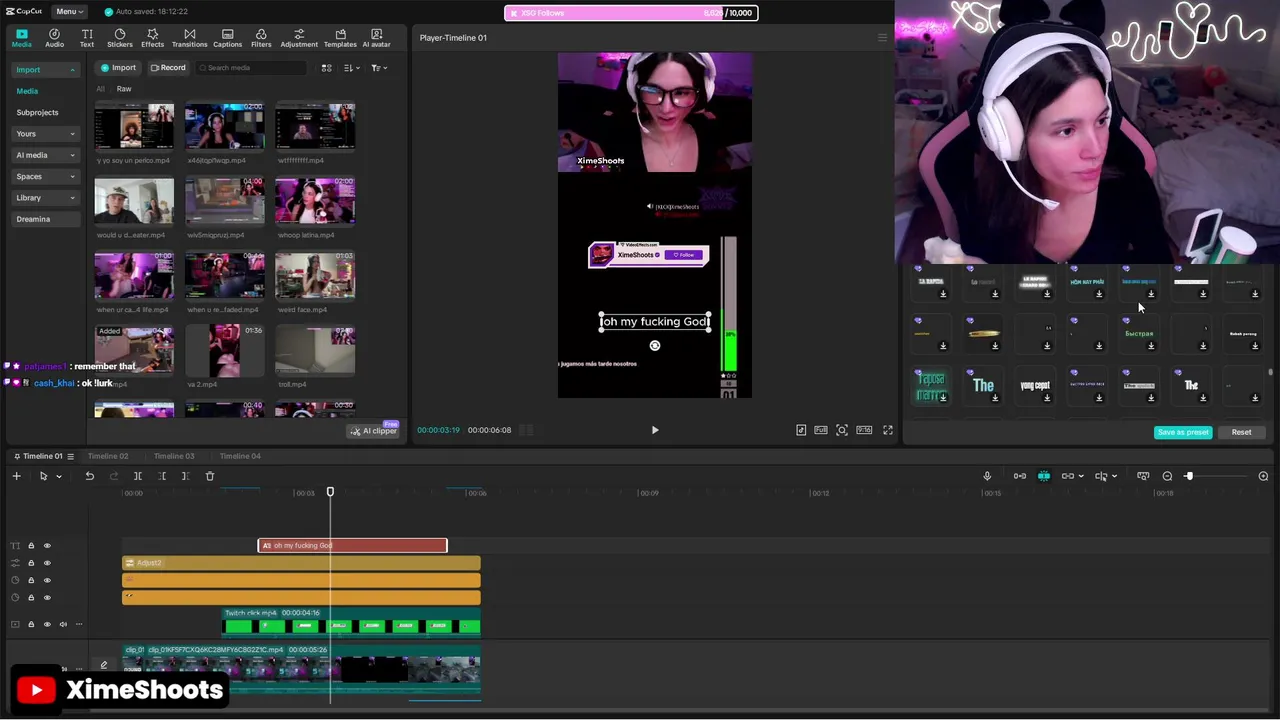1280x720 pixels.
Task: Open the Stickers panel
Action: (x=119, y=38)
